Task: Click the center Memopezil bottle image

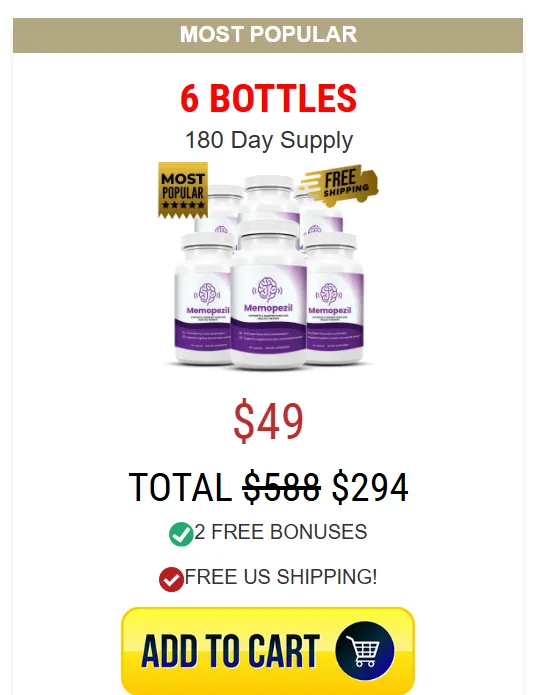Action: tap(268, 294)
